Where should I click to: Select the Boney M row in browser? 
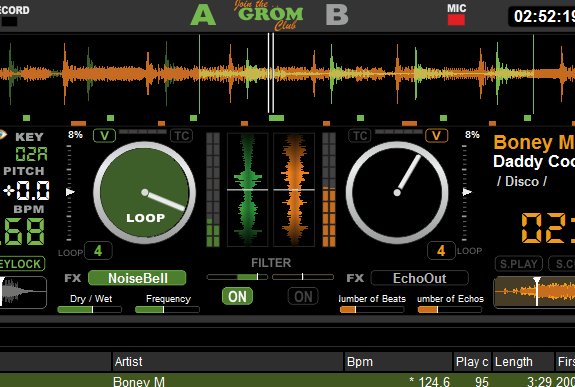pos(288,380)
